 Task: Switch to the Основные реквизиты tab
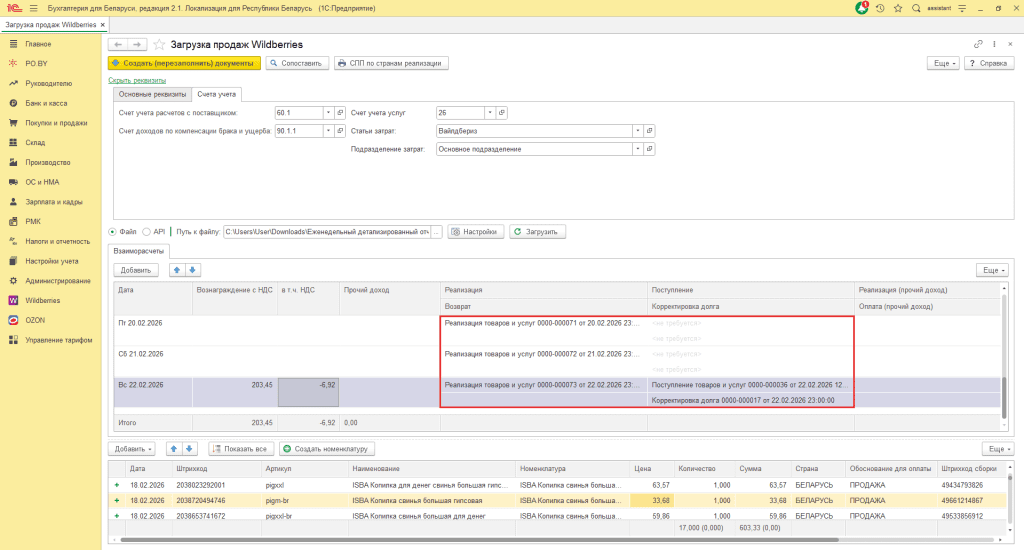pyautogui.click(x=152, y=94)
